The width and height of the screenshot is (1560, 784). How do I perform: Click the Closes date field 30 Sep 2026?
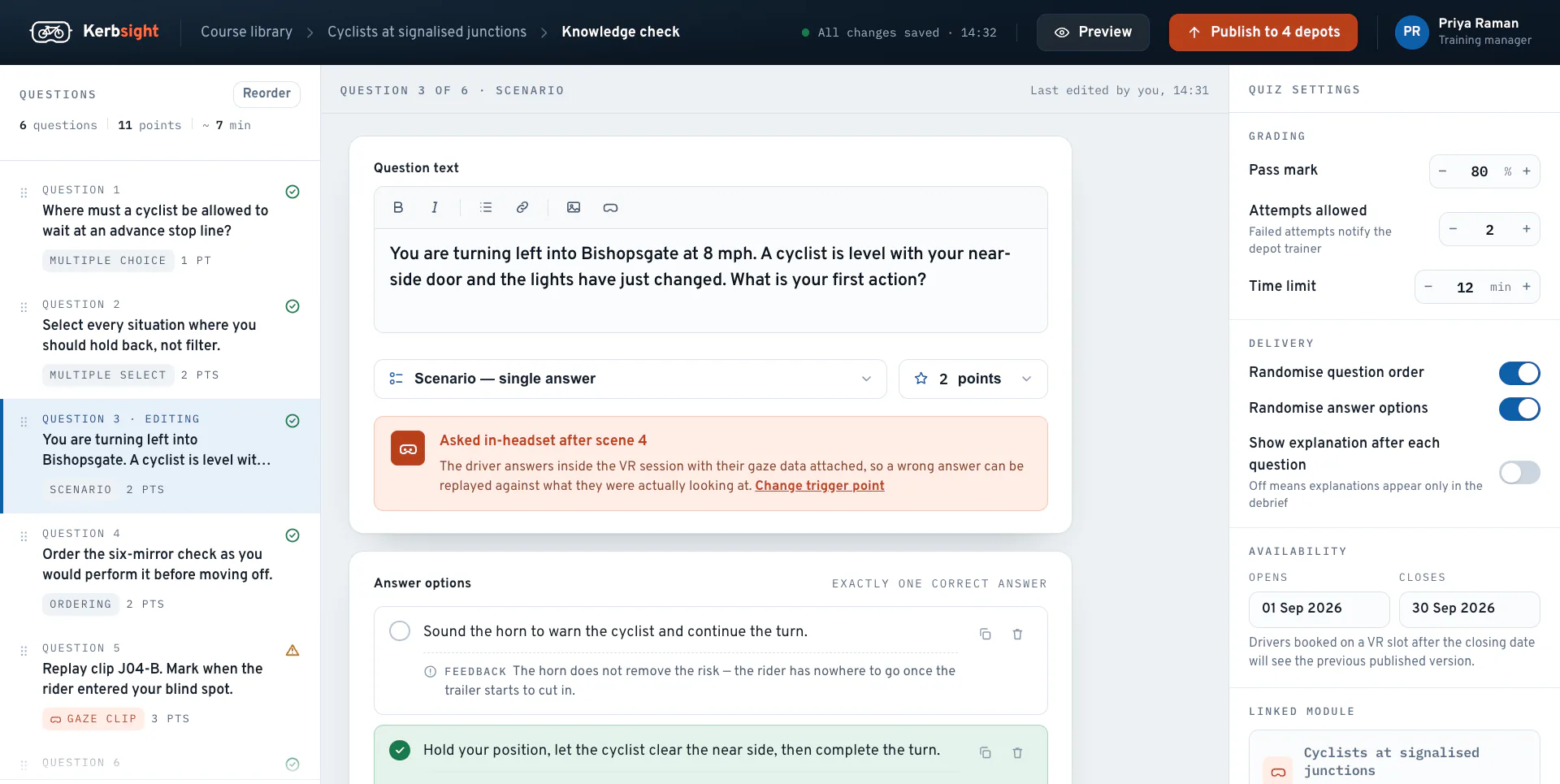pos(1470,609)
